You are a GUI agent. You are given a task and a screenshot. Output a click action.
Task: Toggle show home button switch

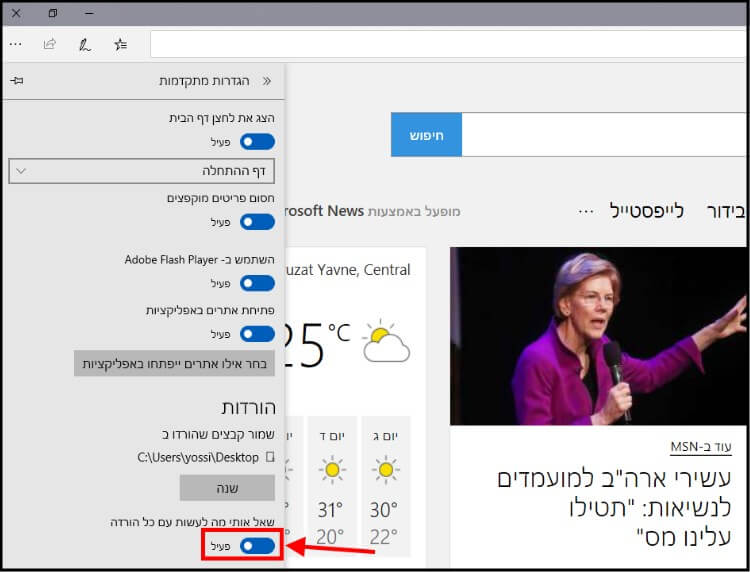257,142
